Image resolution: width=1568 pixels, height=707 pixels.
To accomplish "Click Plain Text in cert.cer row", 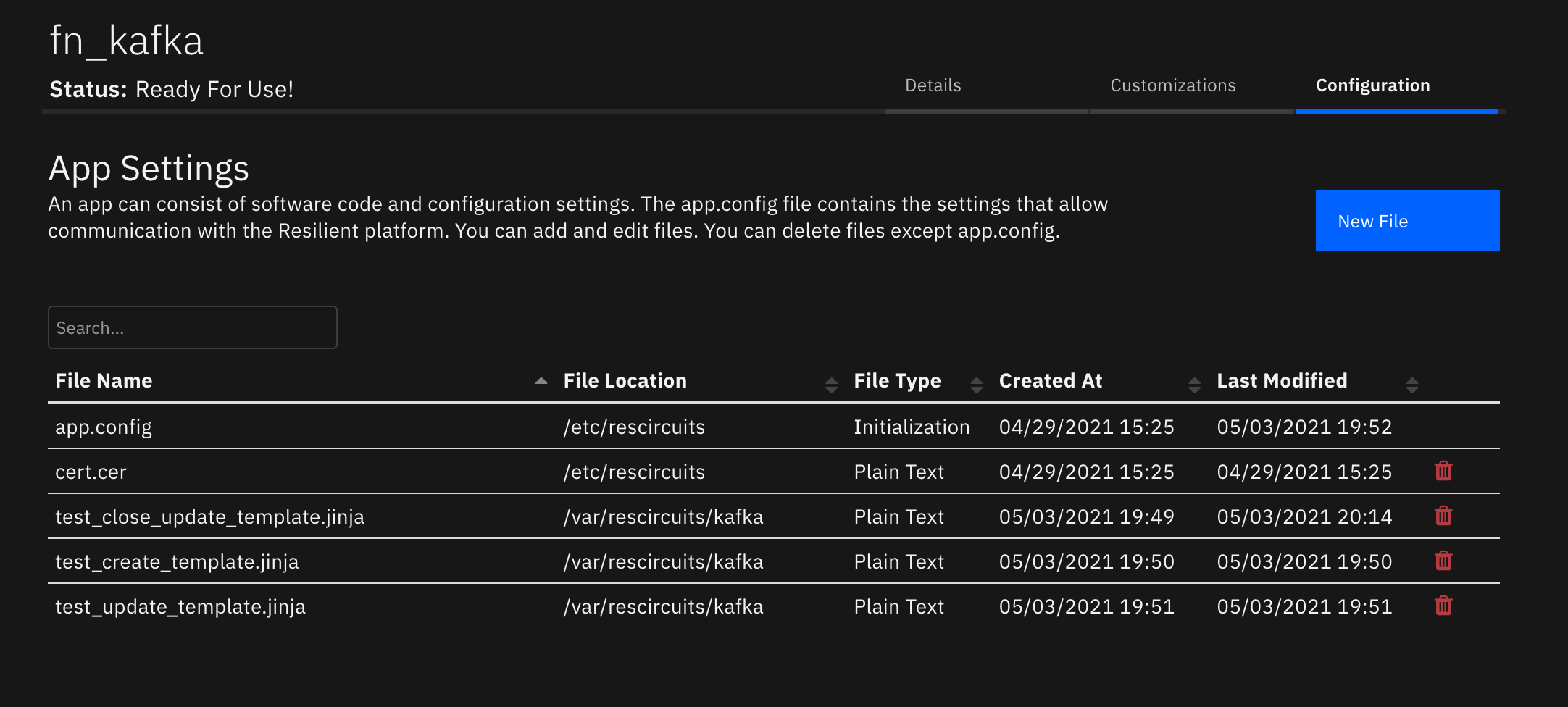I will (898, 472).
